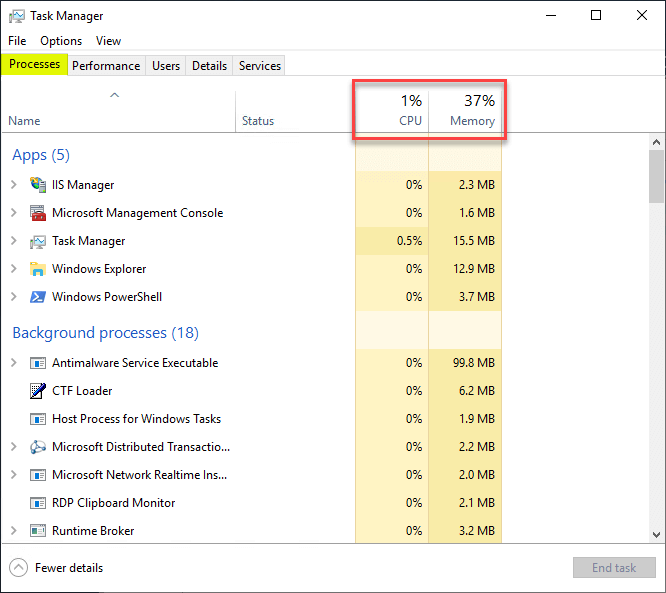The width and height of the screenshot is (666, 593).
Task: Click the 99.8 MB memory value
Action: point(474,363)
